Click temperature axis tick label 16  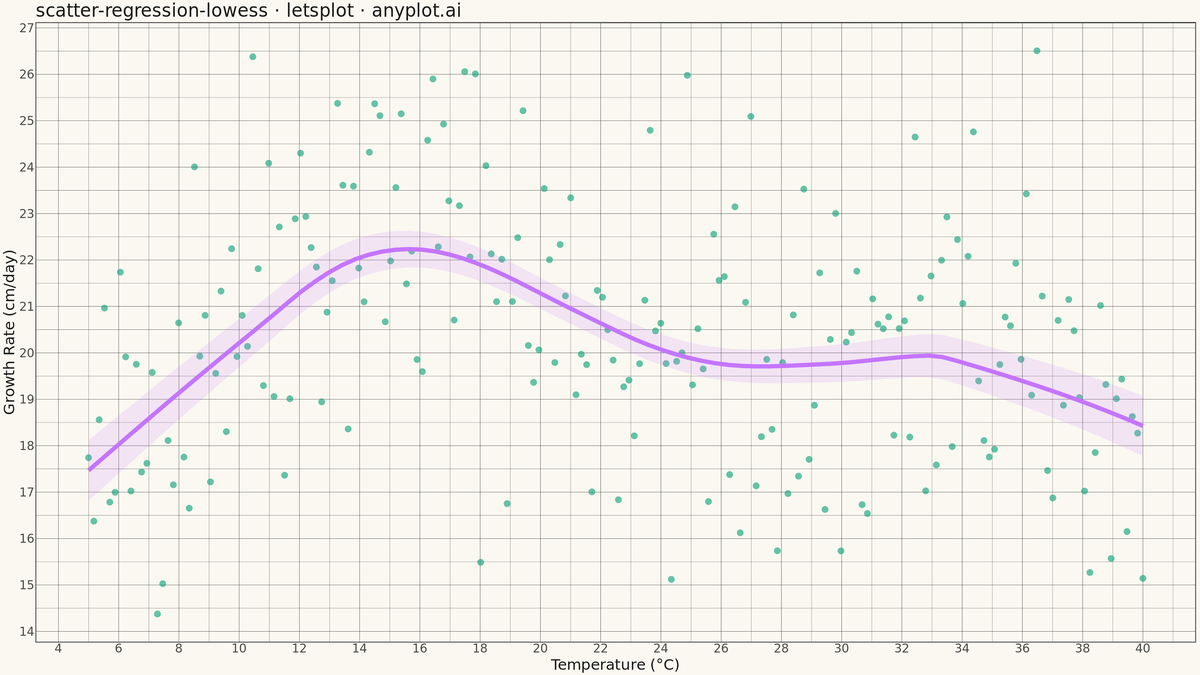[x=420, y=648]
